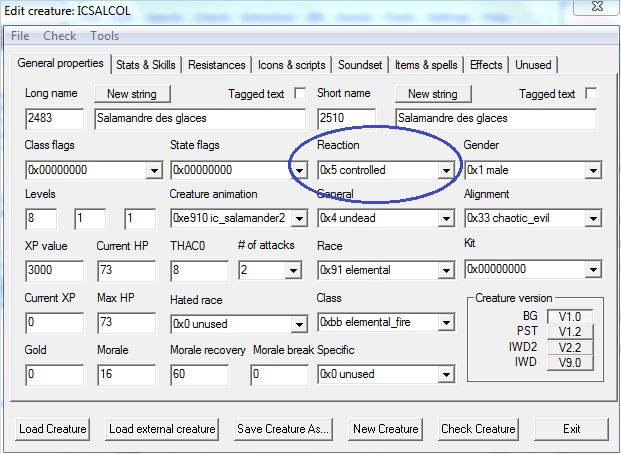
Task: Expand the Class flags dropdown
Action: (x=154, y=171)
